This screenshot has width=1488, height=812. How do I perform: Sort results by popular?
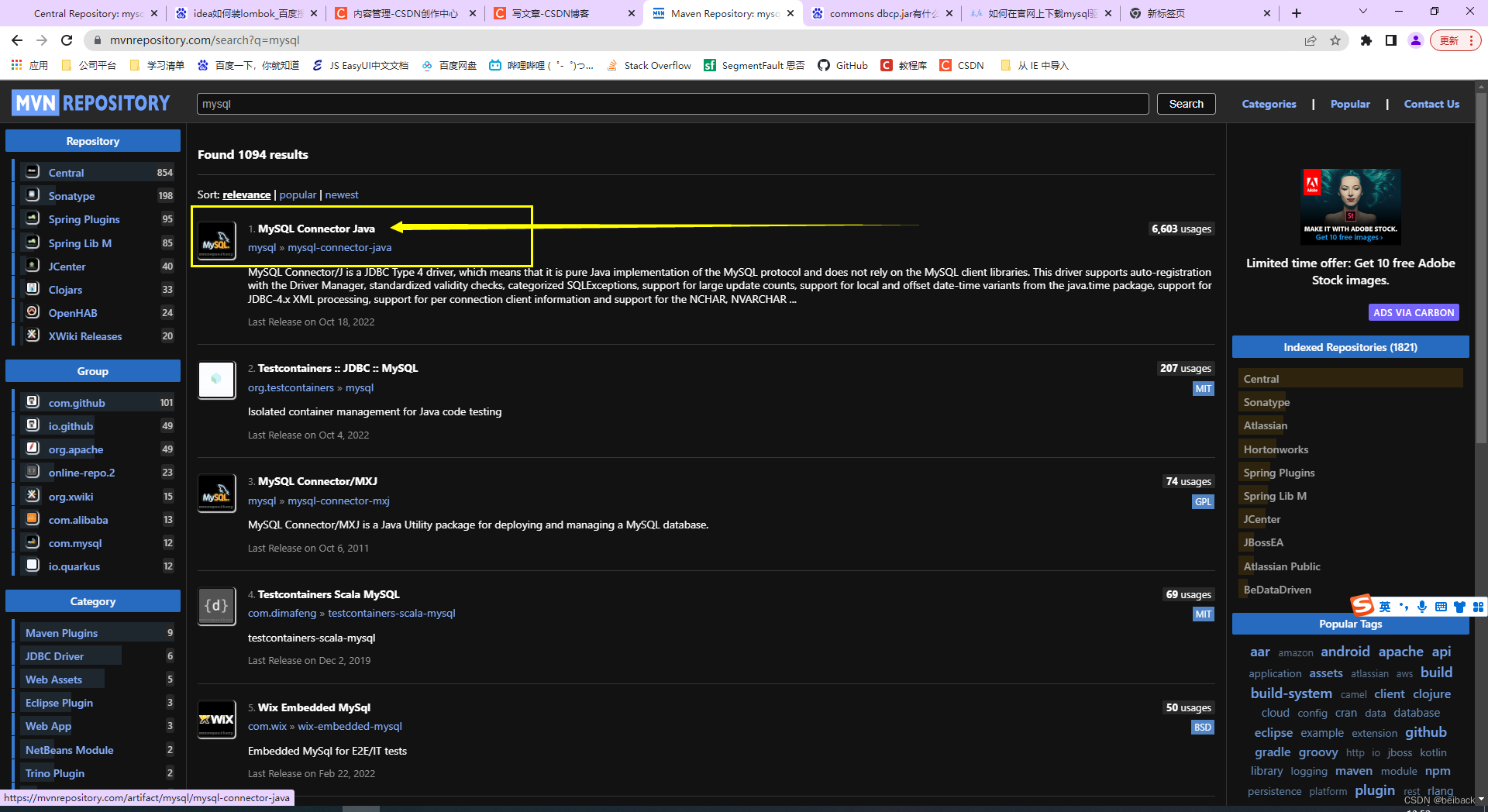click(298, 194)
